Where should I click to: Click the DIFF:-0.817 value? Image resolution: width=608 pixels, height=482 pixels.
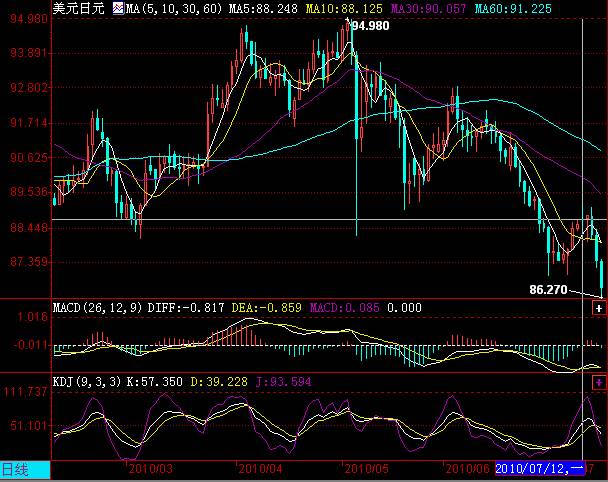pos(186,308)
